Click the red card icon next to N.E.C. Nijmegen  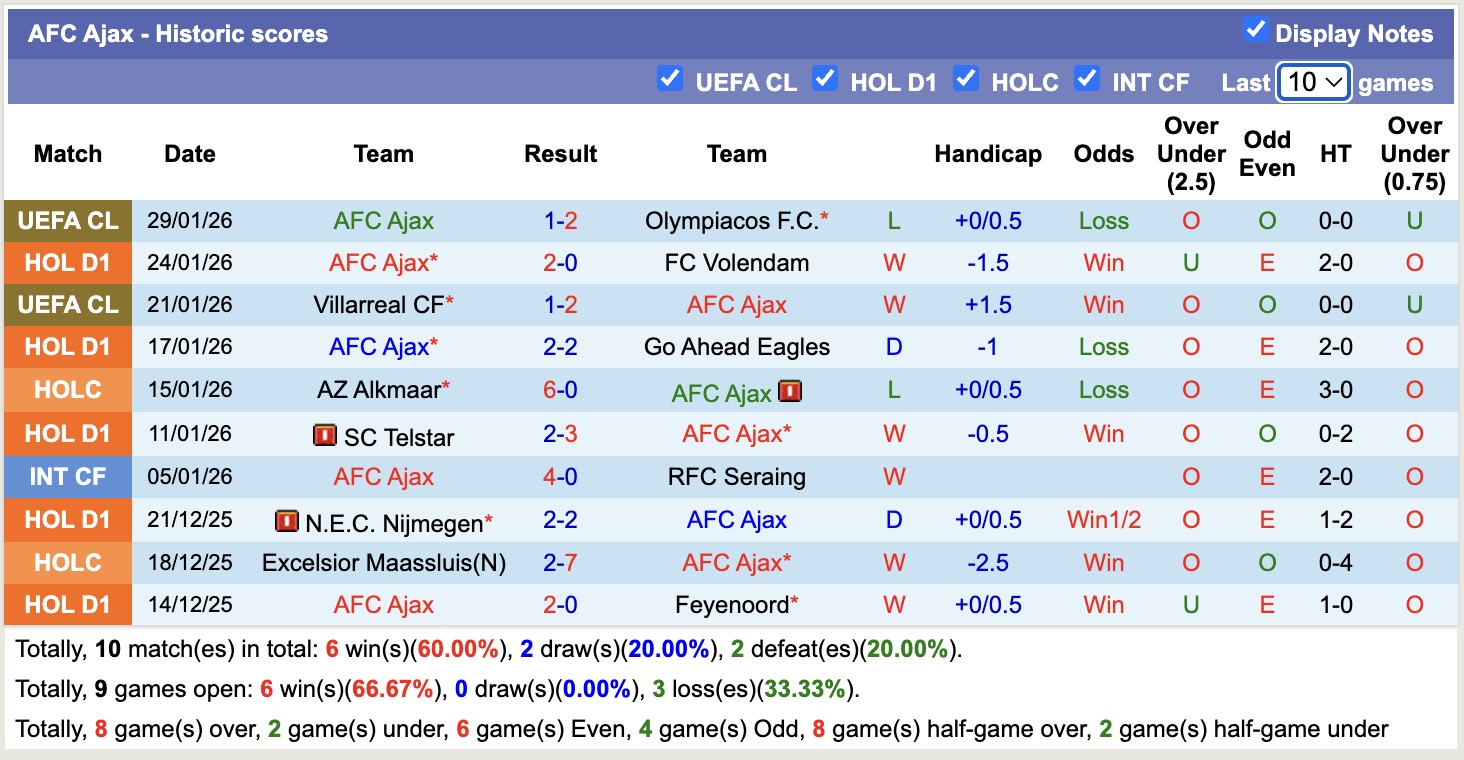point(285,520)
